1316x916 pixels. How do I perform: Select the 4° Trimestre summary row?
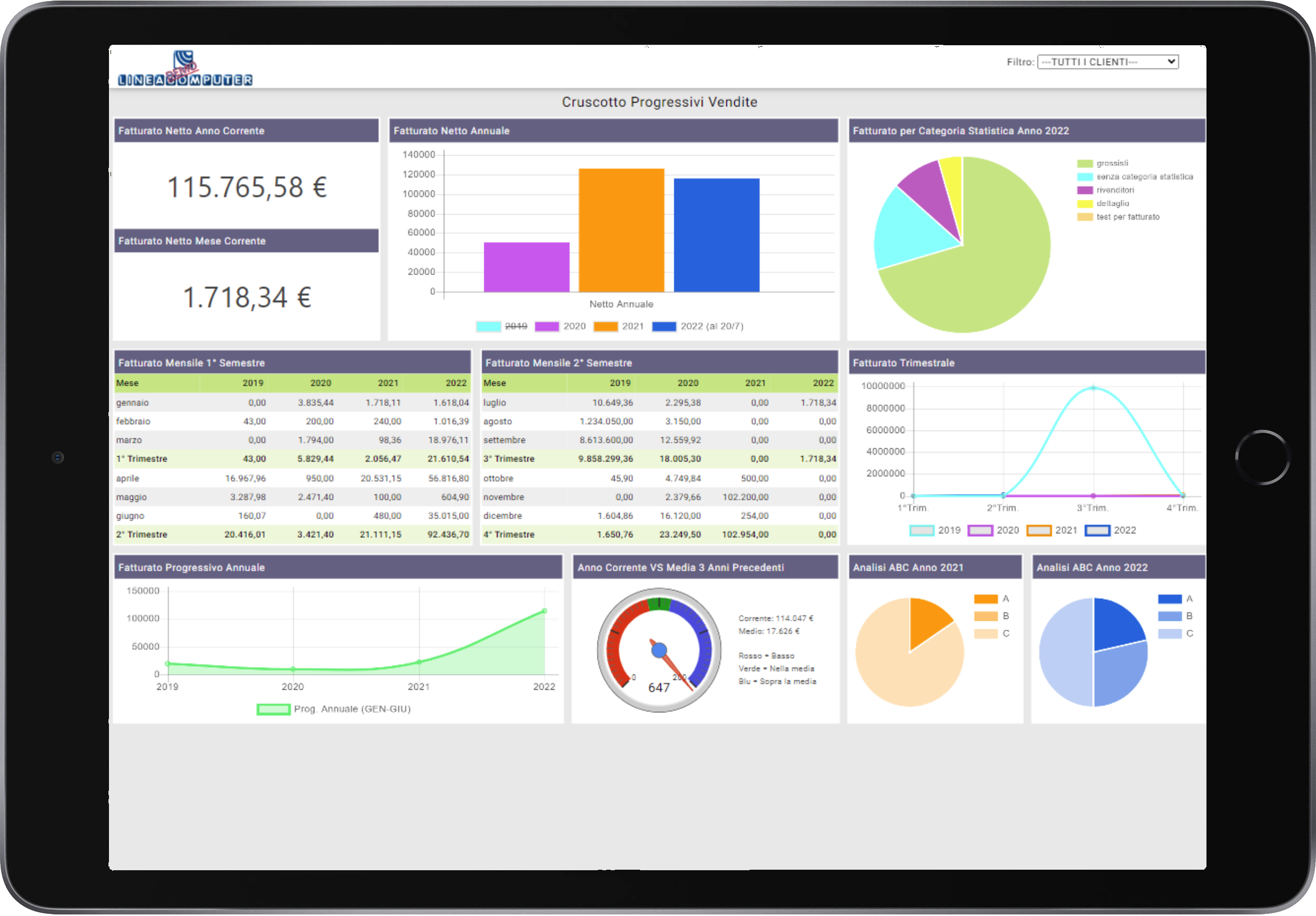point(660,535)
